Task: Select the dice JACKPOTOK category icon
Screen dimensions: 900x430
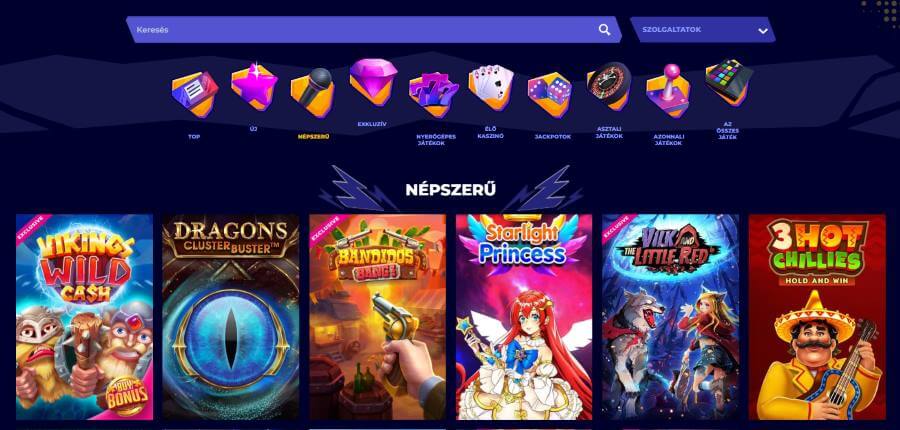Action: coord(550,95)
